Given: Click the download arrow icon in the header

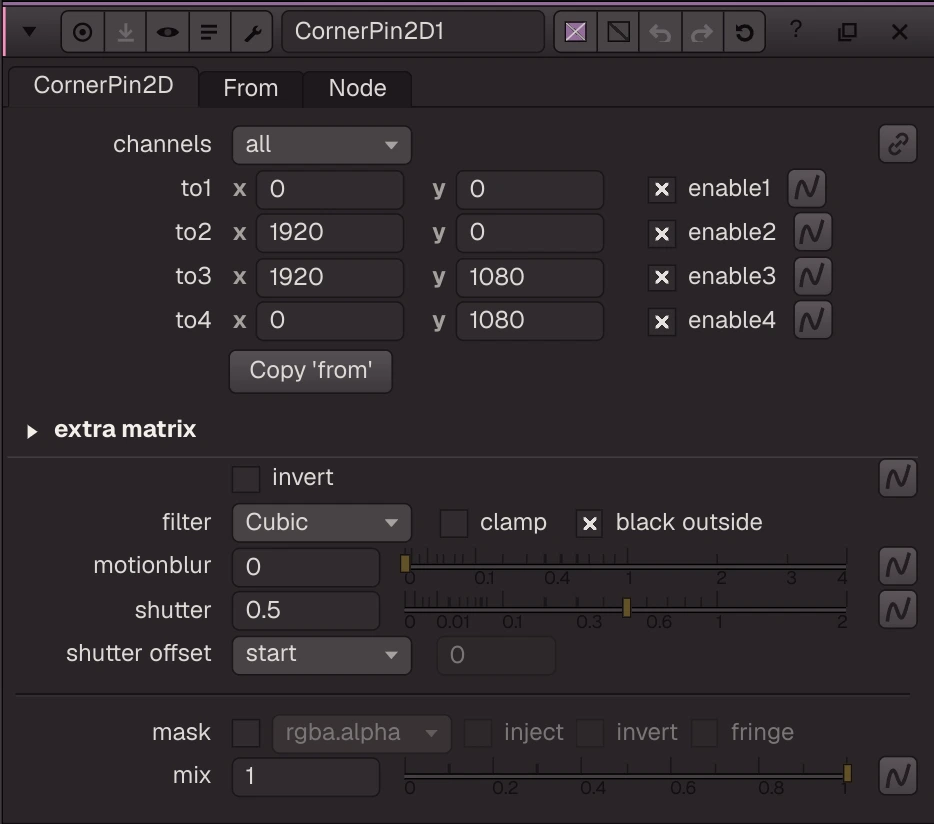Looking at the screenshot, I should [x=125, y=32].
